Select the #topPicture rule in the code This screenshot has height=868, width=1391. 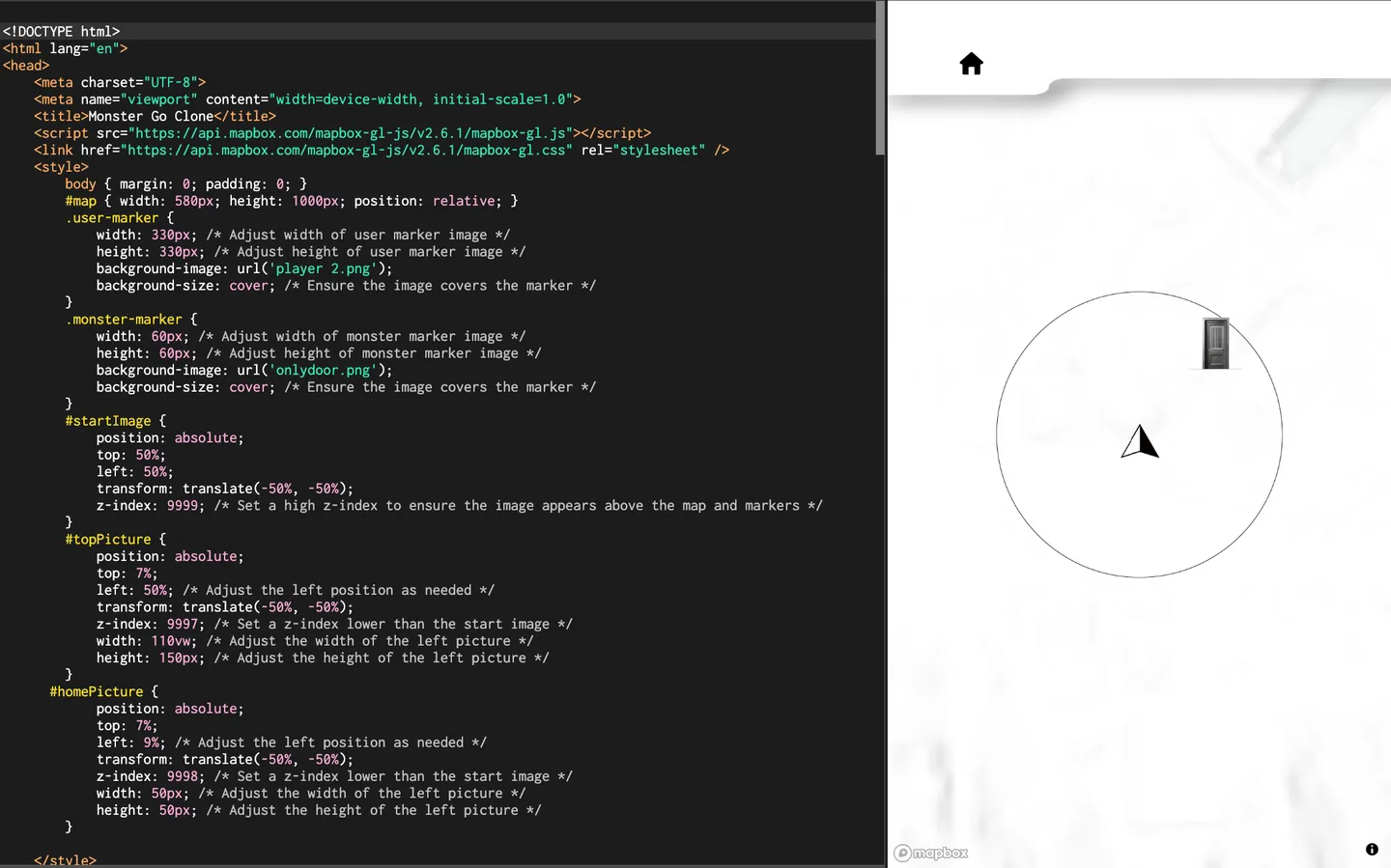pyautogui.click(x=107, y=539)
